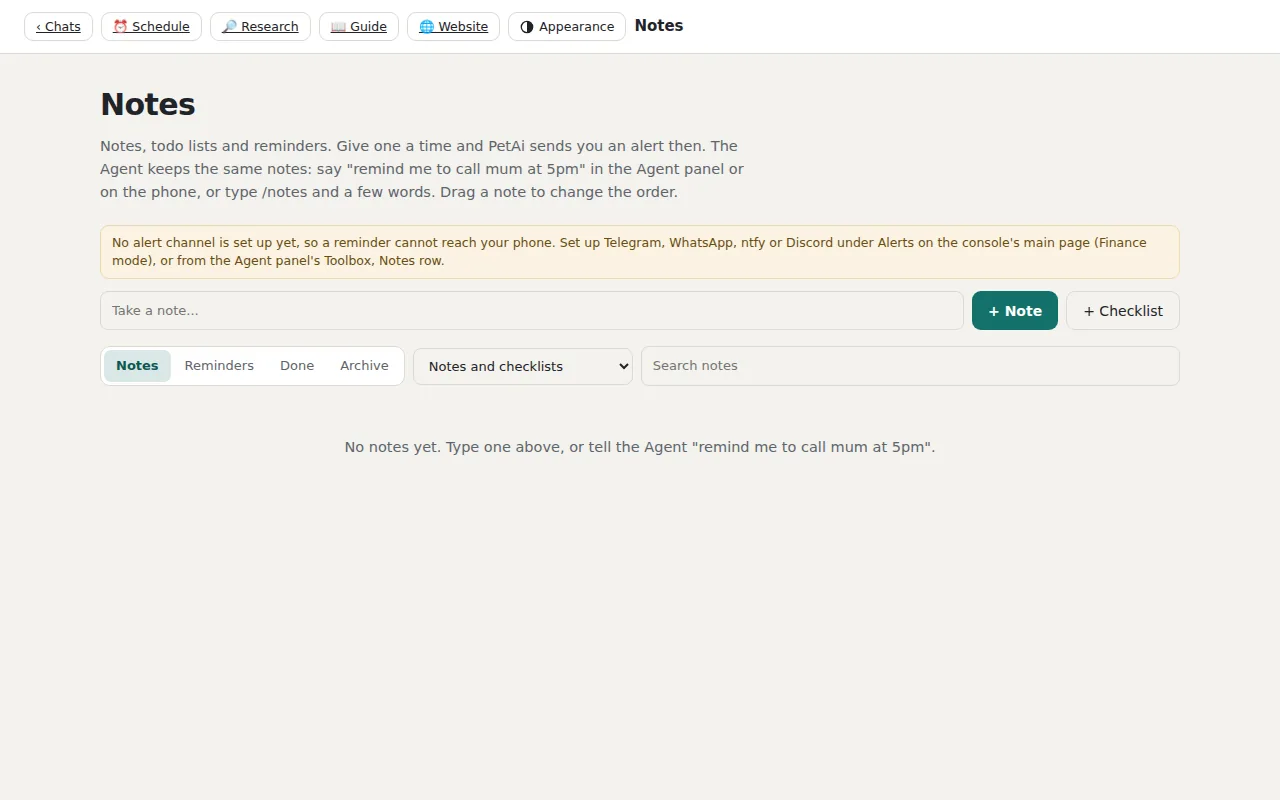Click the globe Website icon

point(426,27)
